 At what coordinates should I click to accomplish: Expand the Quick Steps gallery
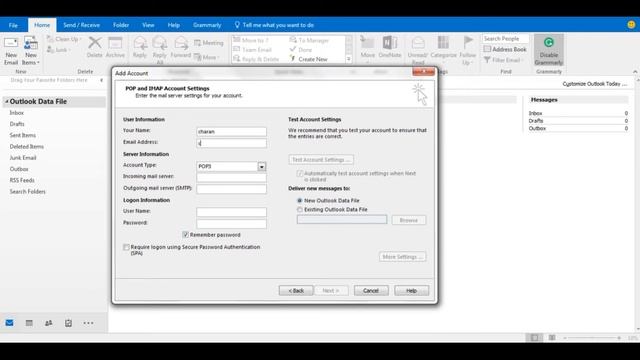tap(349, 59)
